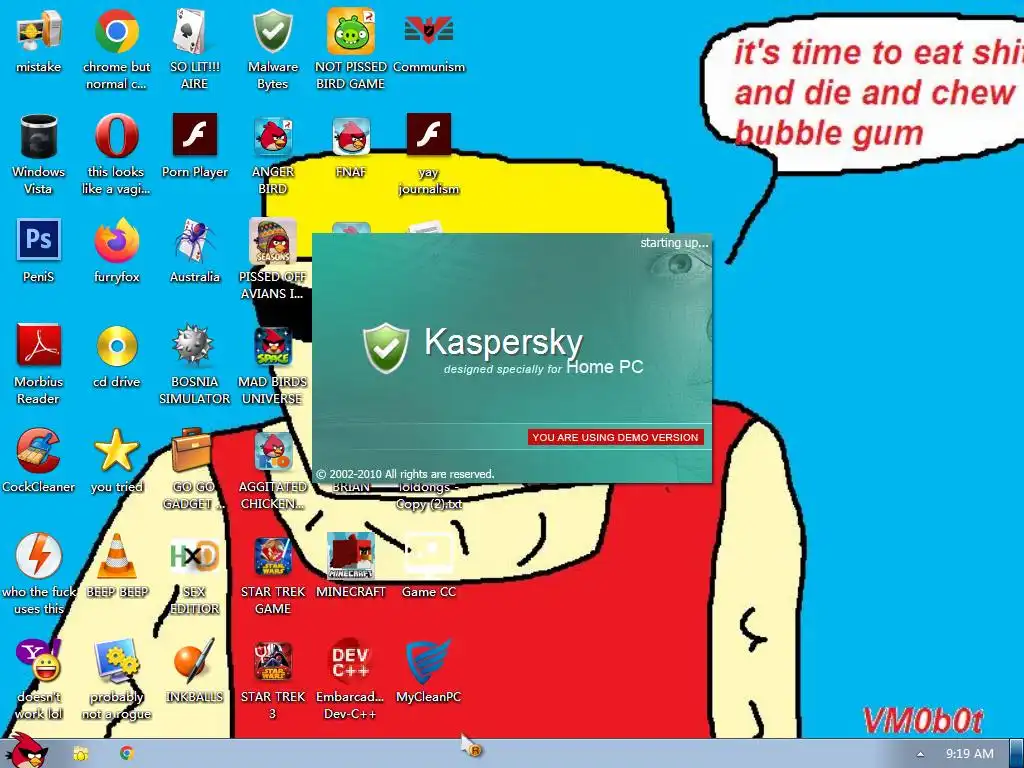Screen dimensions: 1024x768
Task: Open the MINECRAFT desktop icon
Action: [x=351, y=556]
